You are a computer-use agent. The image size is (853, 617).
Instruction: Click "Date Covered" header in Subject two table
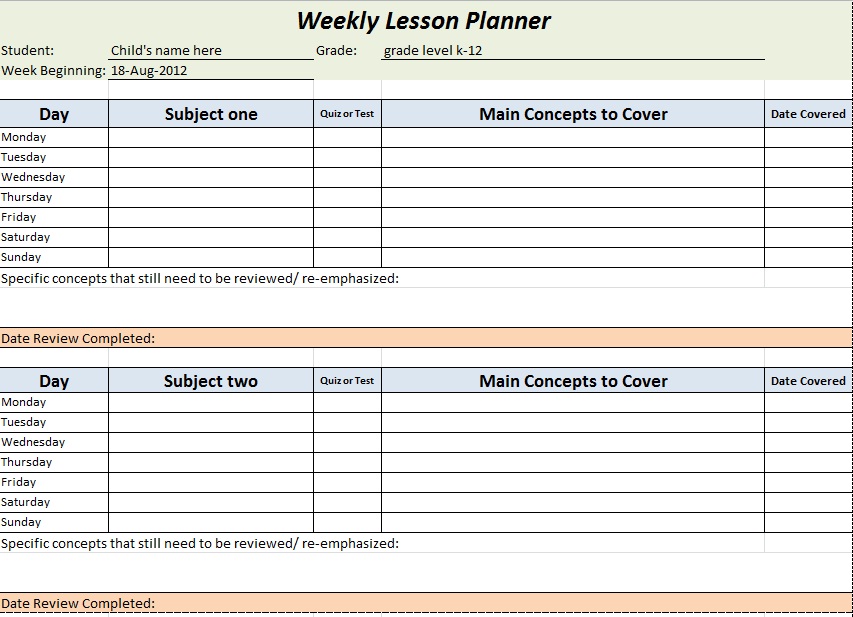[x=808, y=381]
